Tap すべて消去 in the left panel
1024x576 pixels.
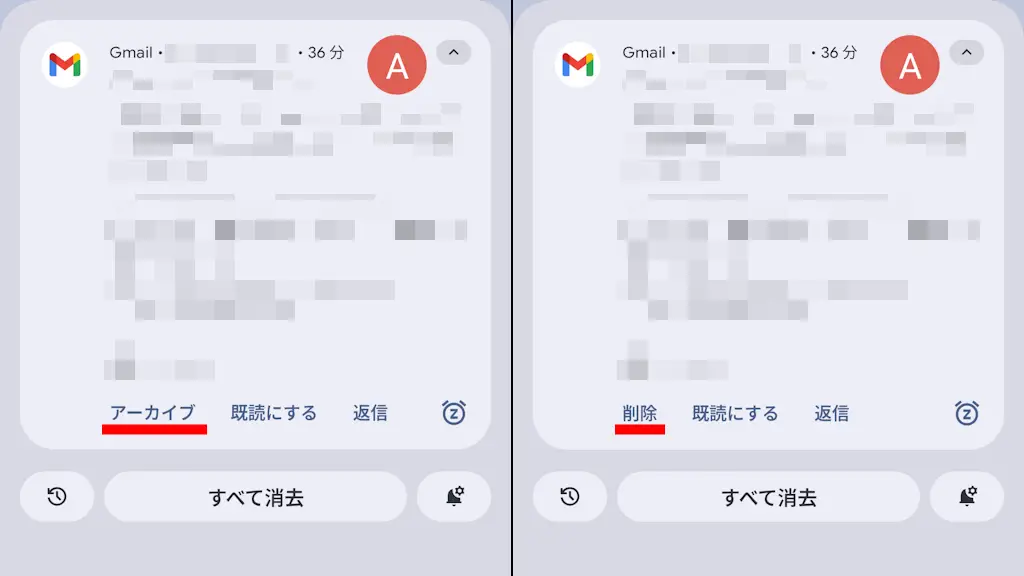point(255,496)
